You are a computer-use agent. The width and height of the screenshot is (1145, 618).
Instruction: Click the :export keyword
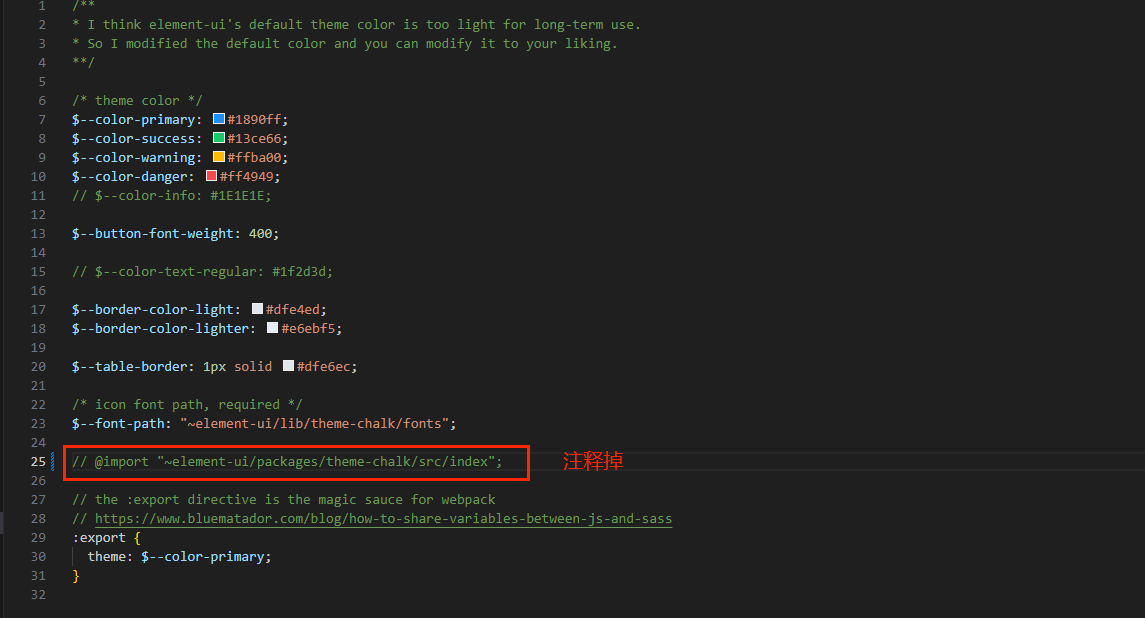pos(99,538)
